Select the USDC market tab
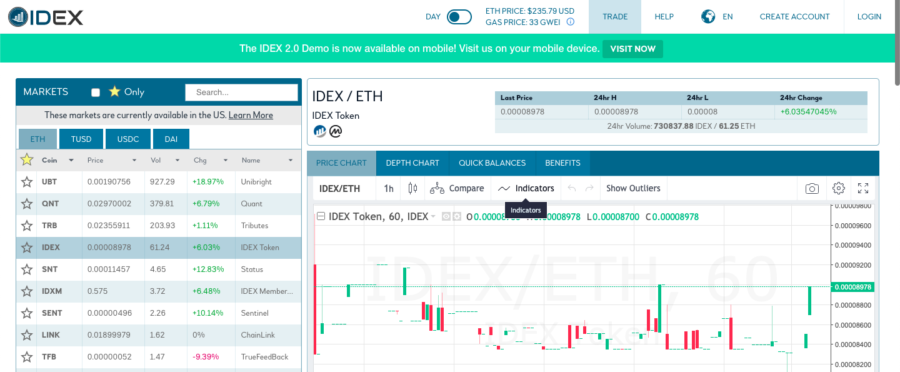 pos(127,139)
